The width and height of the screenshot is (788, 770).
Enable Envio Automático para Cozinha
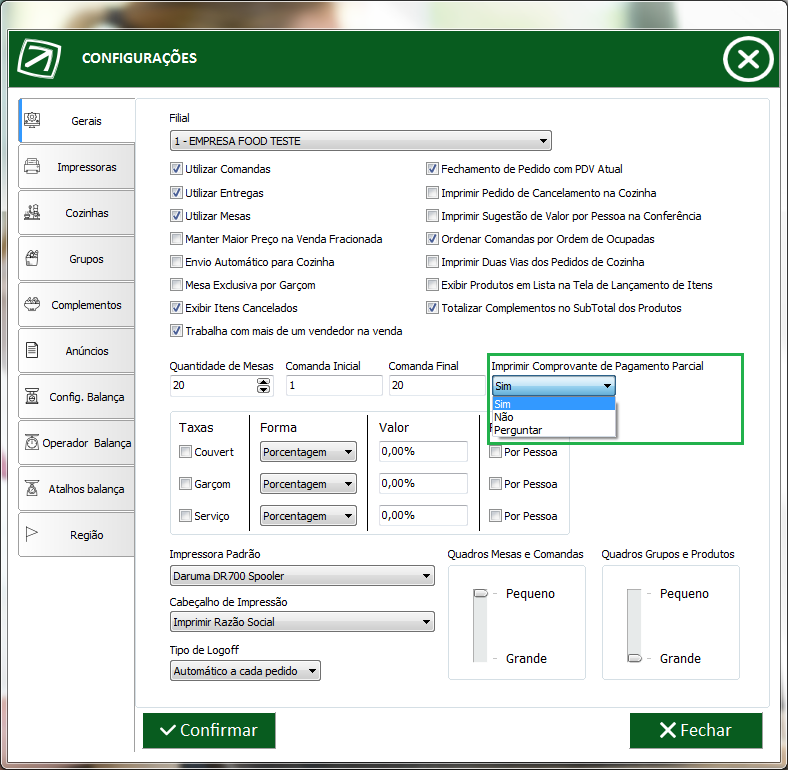[176, 262]
